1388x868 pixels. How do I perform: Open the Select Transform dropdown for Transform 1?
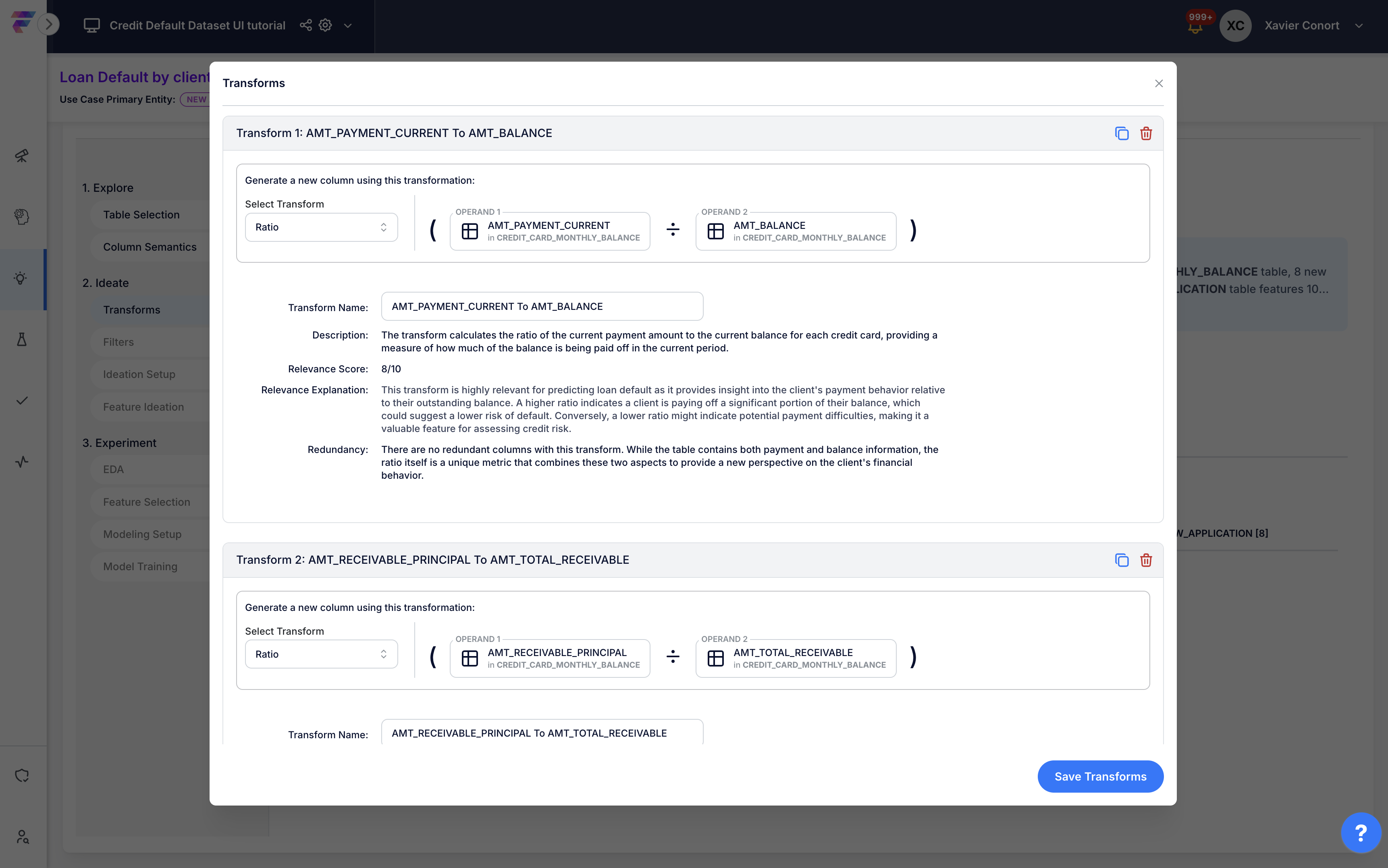(x=321, y=227)
